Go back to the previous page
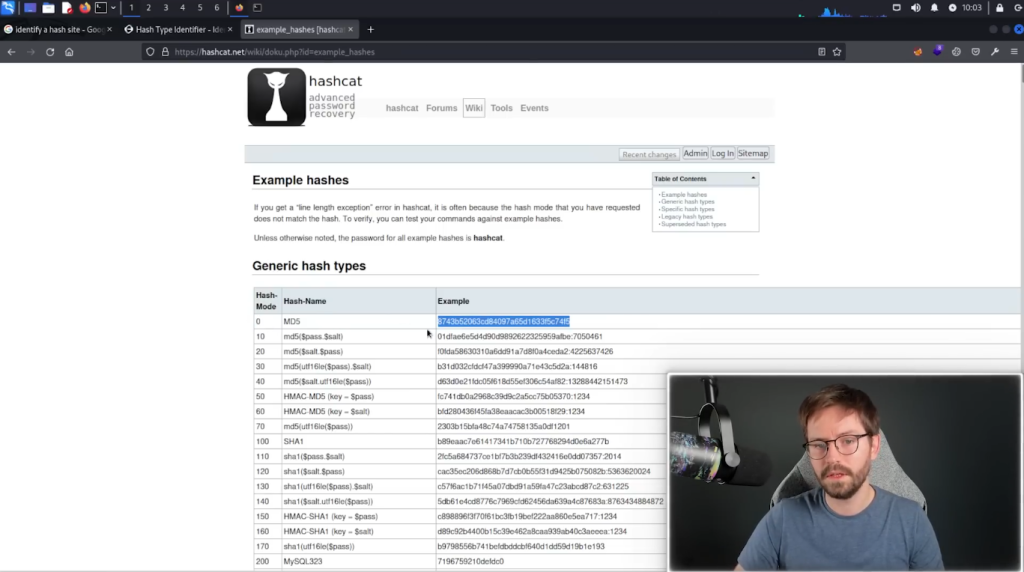 (x=11, y=52)
